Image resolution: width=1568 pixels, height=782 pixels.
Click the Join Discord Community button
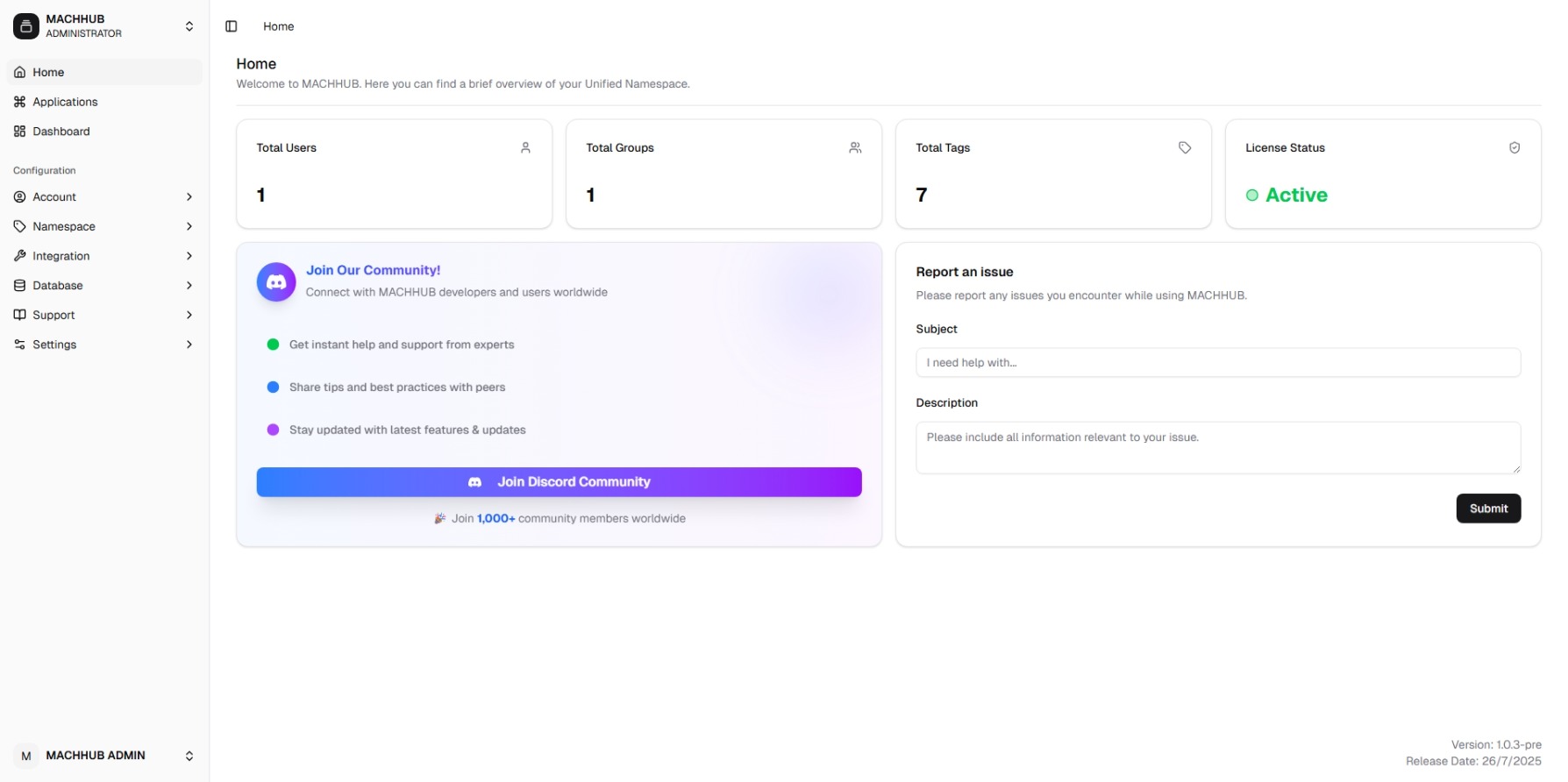pyautogui.click(x=559, y=482)
